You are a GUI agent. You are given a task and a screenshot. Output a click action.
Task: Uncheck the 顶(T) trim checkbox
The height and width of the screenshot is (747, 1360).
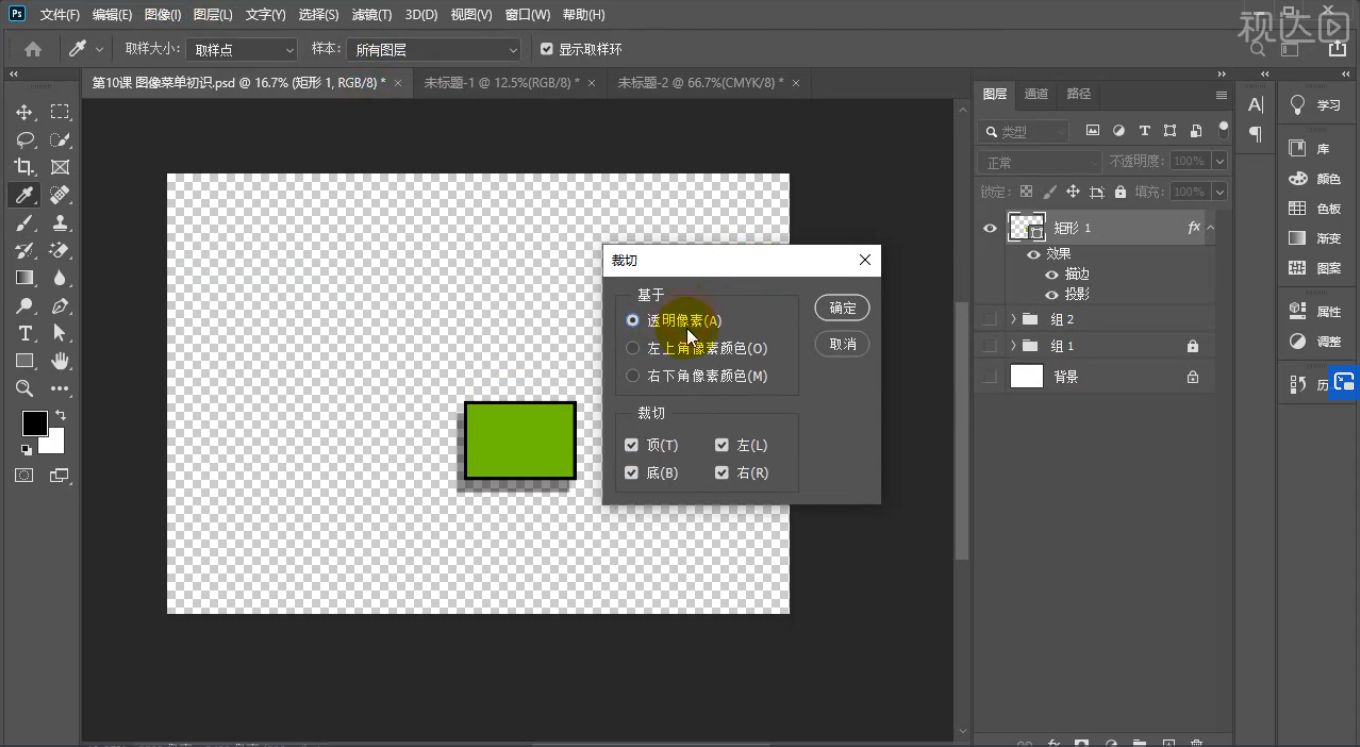click(631, 445)
